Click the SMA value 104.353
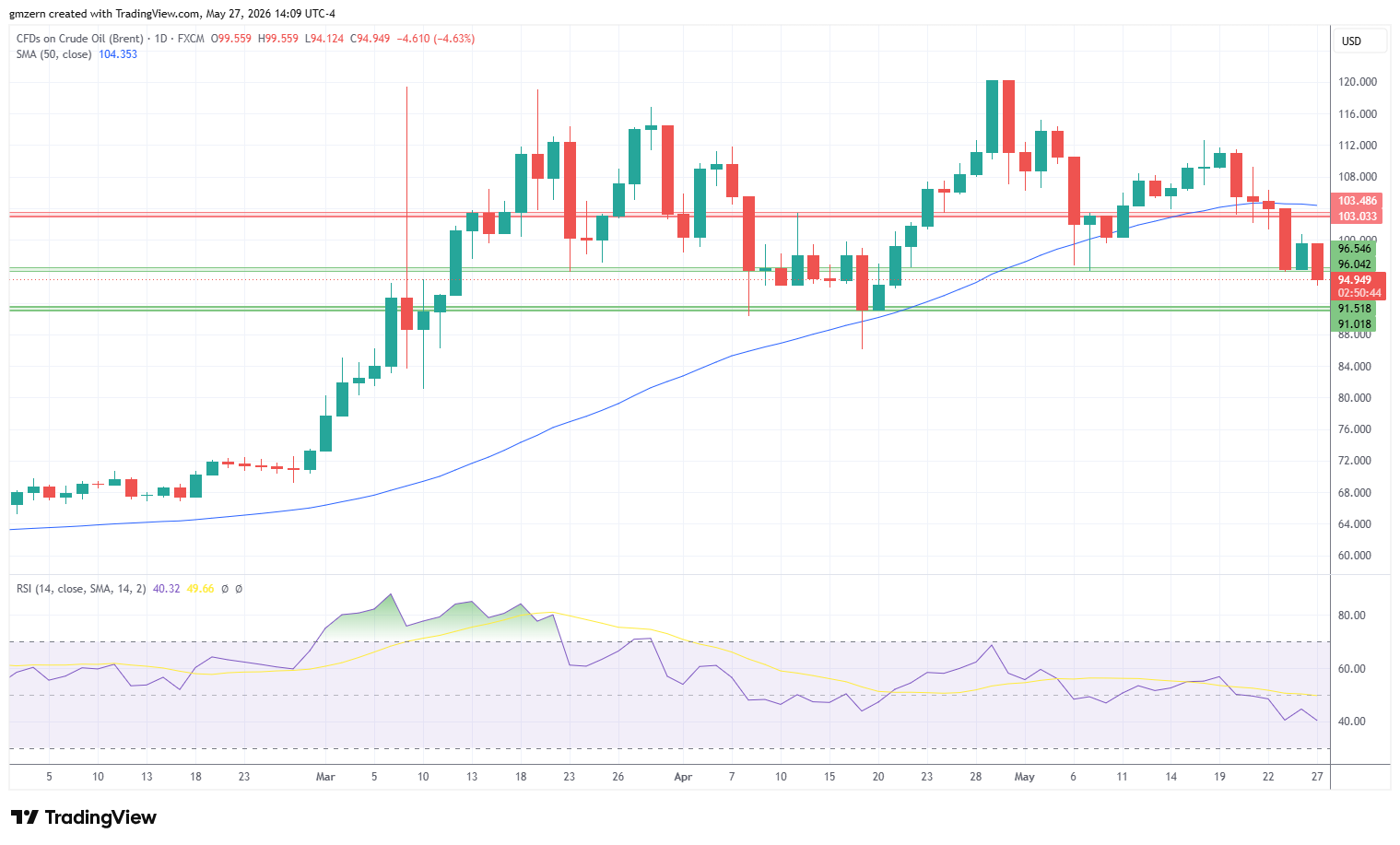 118,54
